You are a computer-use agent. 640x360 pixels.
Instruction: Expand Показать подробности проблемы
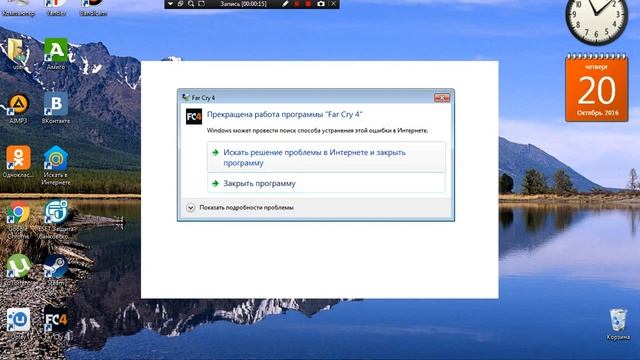(x=240, y=207)
